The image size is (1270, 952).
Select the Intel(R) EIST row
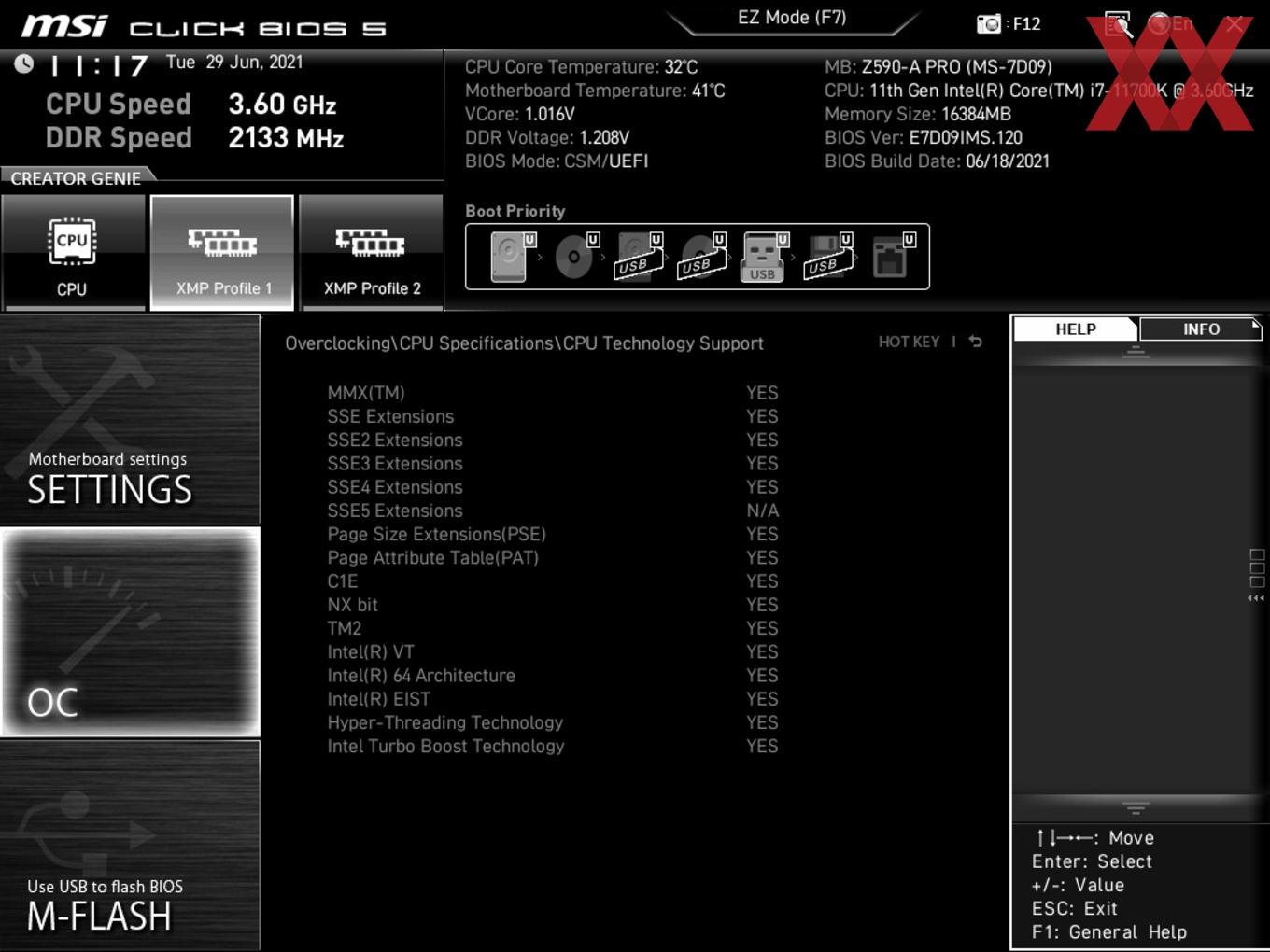[x=553, y=699]
